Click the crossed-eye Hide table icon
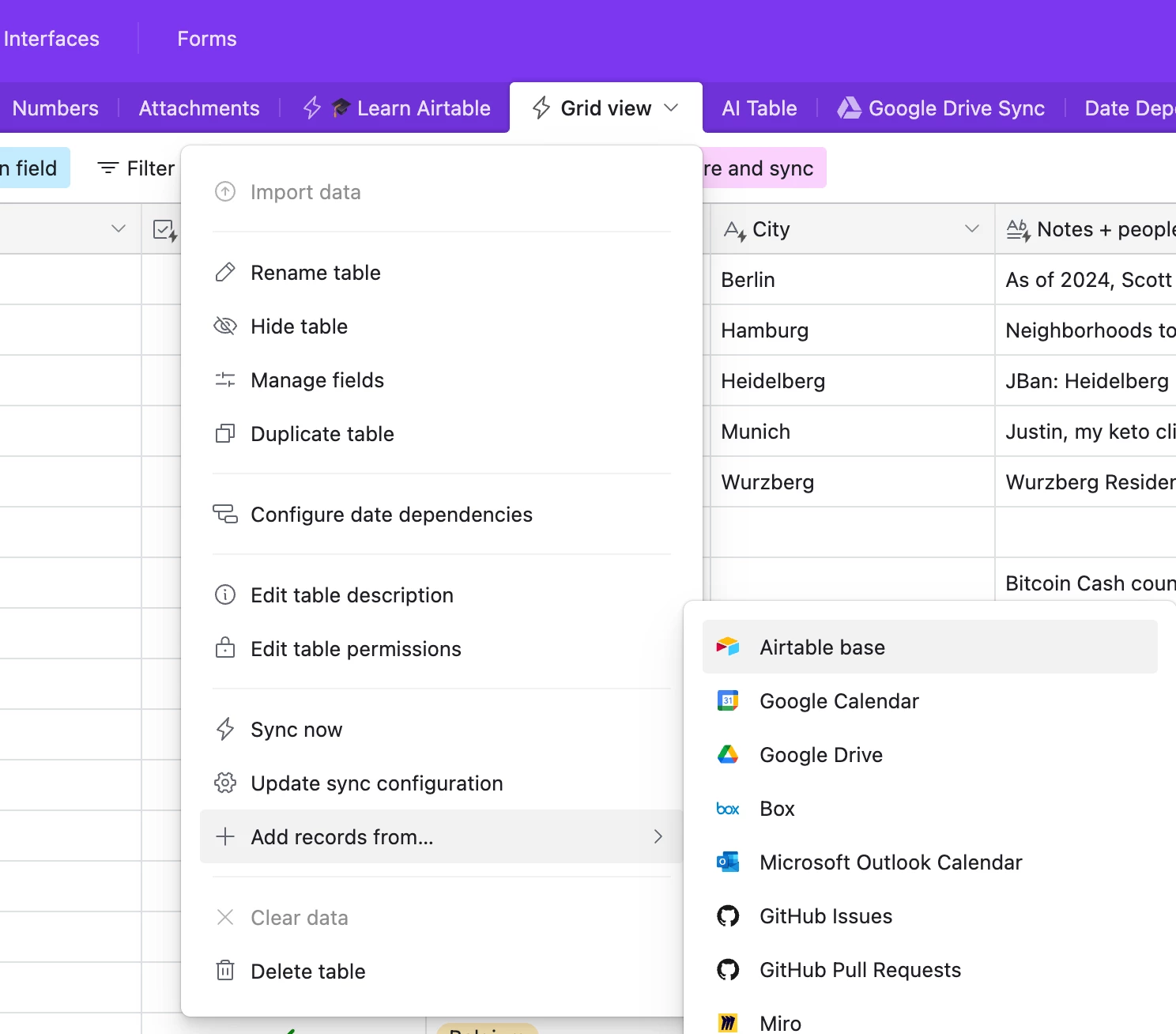The image size is (1176, 1034). coord(225,326)
